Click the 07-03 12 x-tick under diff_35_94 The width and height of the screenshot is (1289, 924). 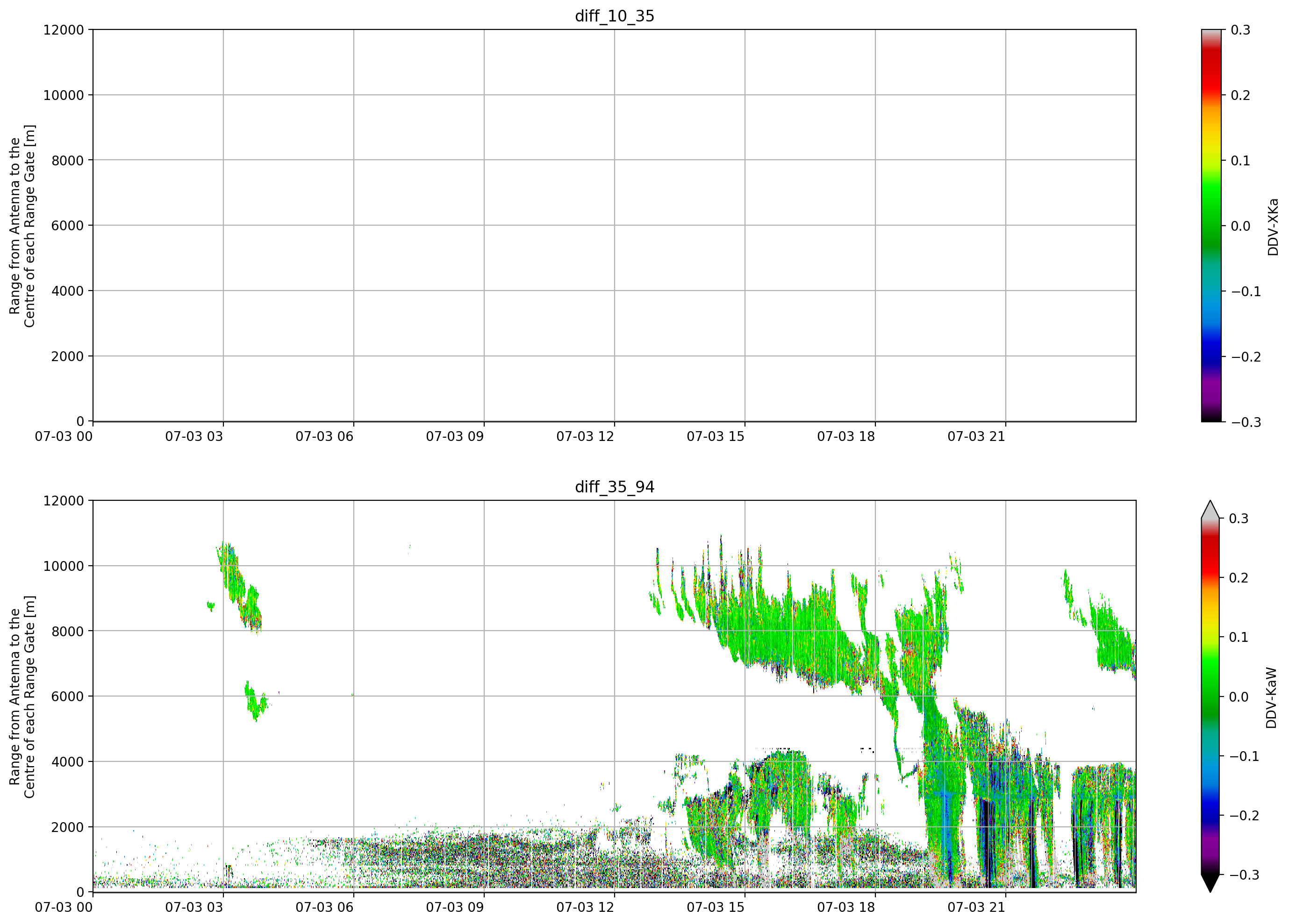point(586,907)
